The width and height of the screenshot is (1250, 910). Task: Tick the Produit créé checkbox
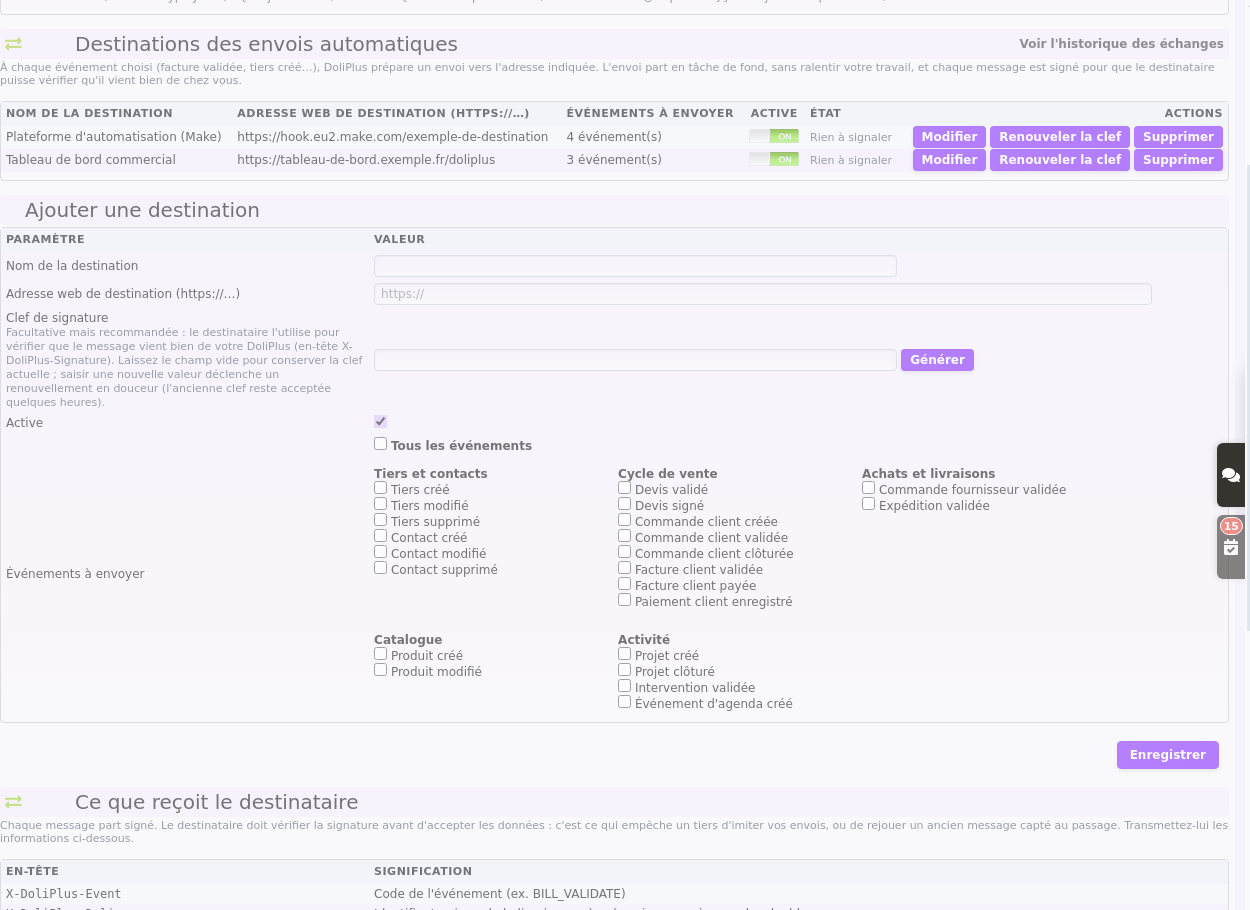(x=380, y=654)
